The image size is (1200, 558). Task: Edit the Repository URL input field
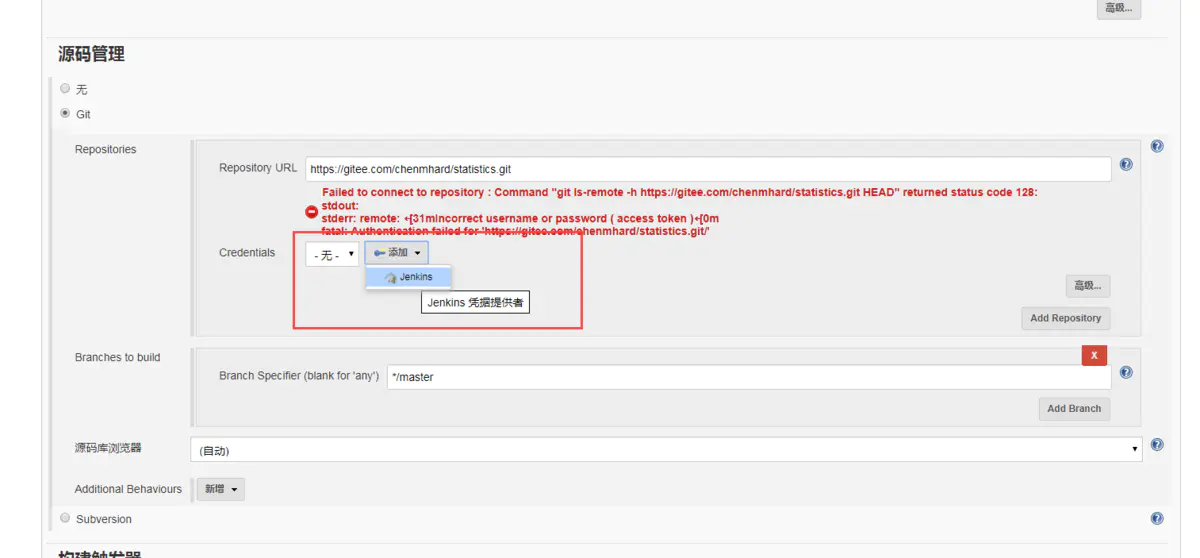click(708, 169)
